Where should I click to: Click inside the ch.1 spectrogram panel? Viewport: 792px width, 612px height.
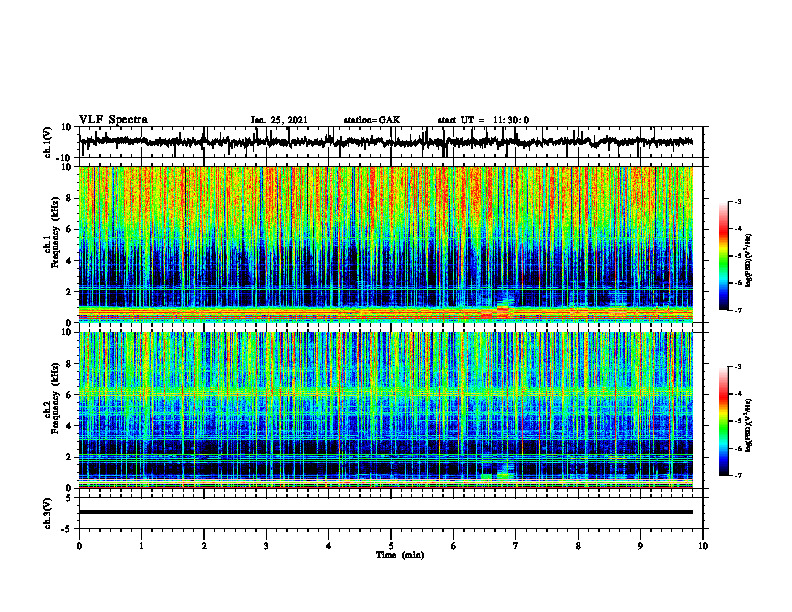(x=386, y=244)
